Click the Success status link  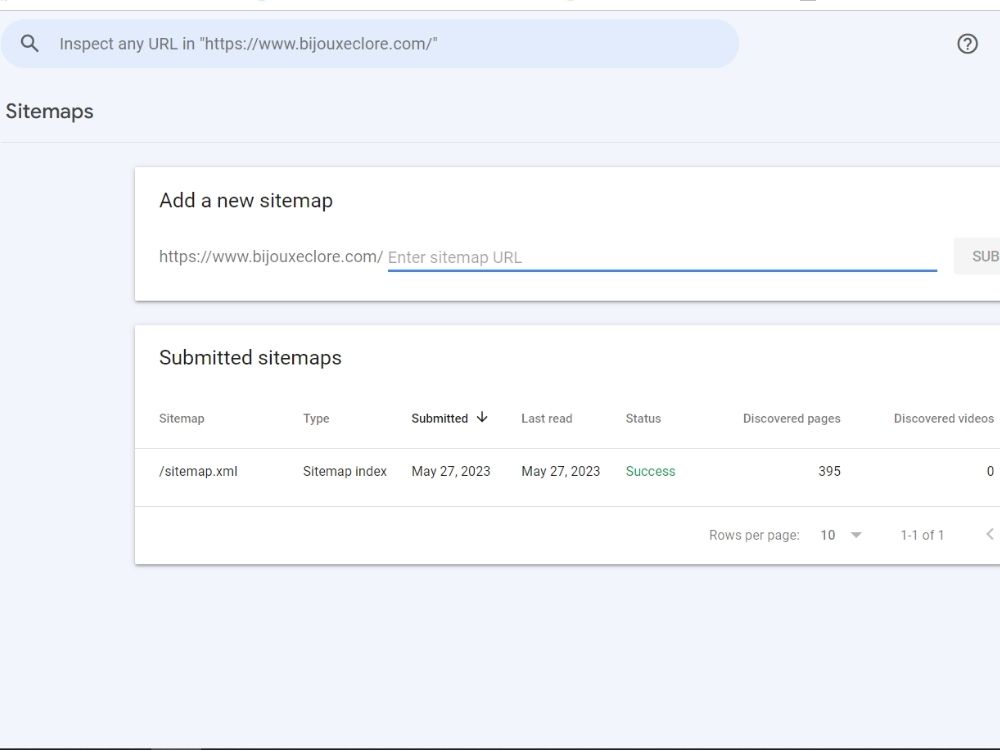[650, 471]
